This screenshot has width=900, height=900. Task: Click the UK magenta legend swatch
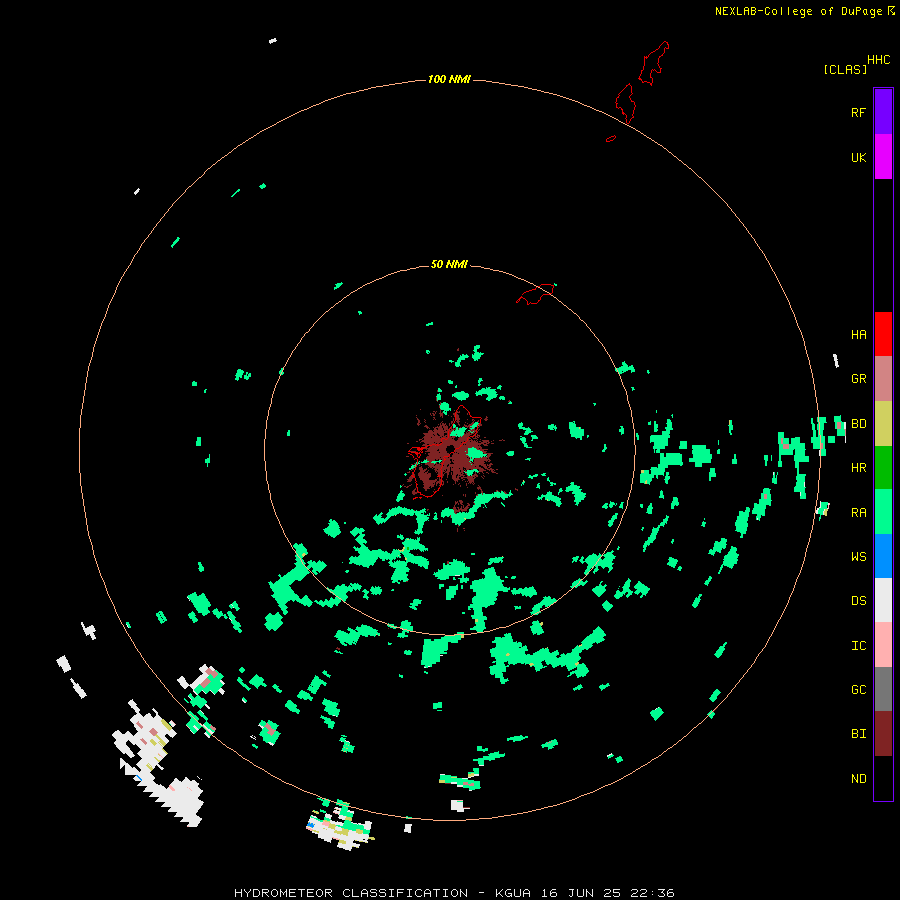click(883, 157)
